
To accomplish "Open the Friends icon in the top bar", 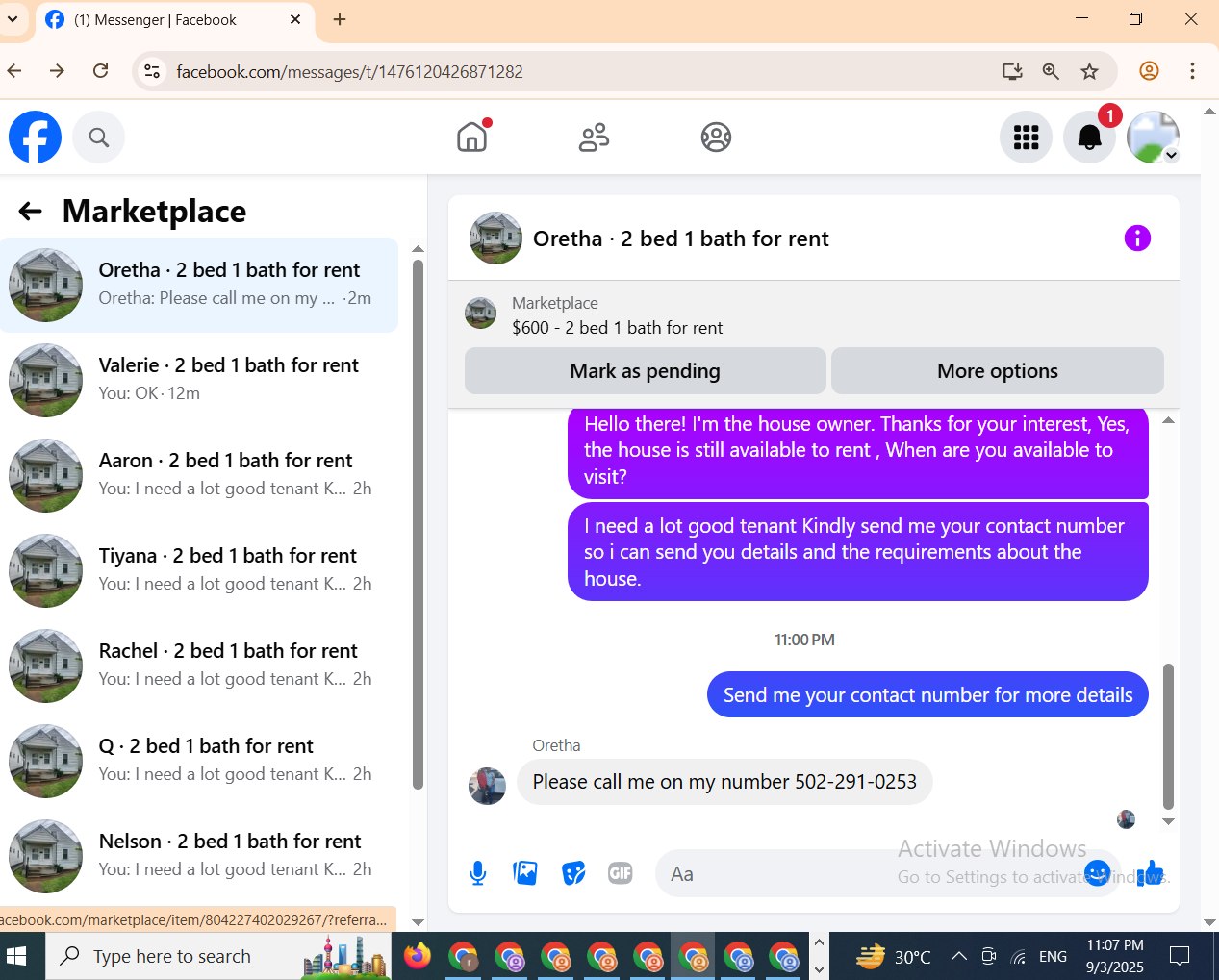I will (594, 138).
